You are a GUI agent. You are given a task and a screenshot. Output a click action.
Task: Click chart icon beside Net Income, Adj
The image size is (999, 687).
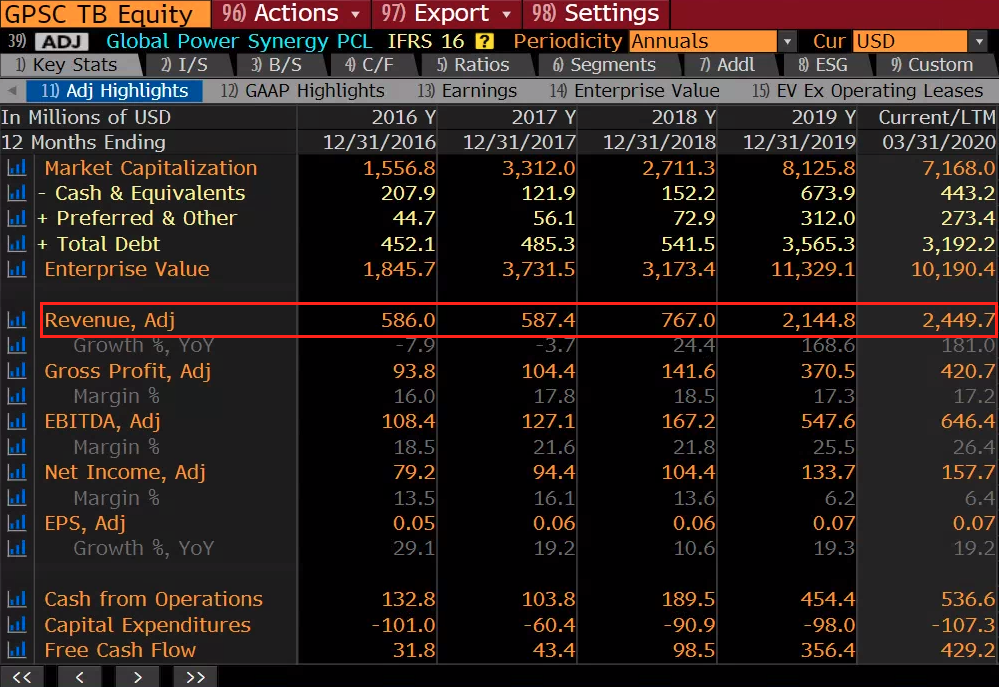17,473
